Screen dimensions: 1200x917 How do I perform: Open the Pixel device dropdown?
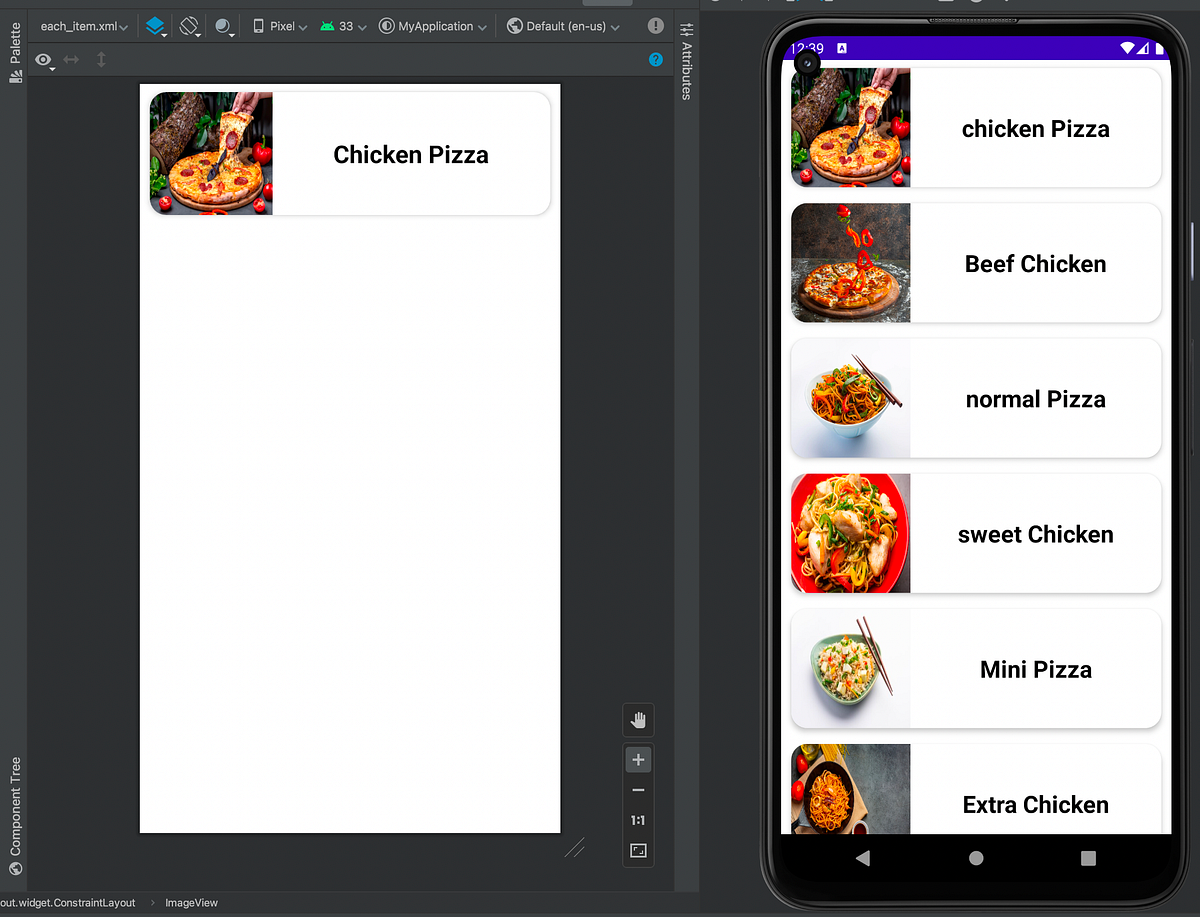pos(280,25)
